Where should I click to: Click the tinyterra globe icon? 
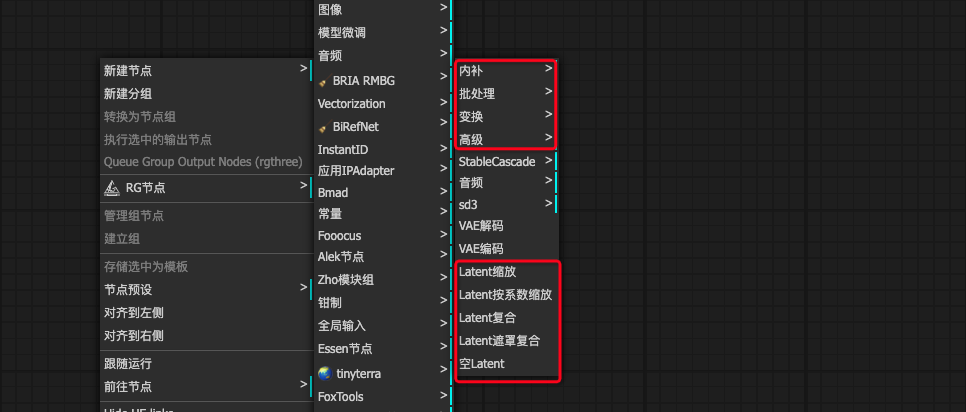coord(325,373)
